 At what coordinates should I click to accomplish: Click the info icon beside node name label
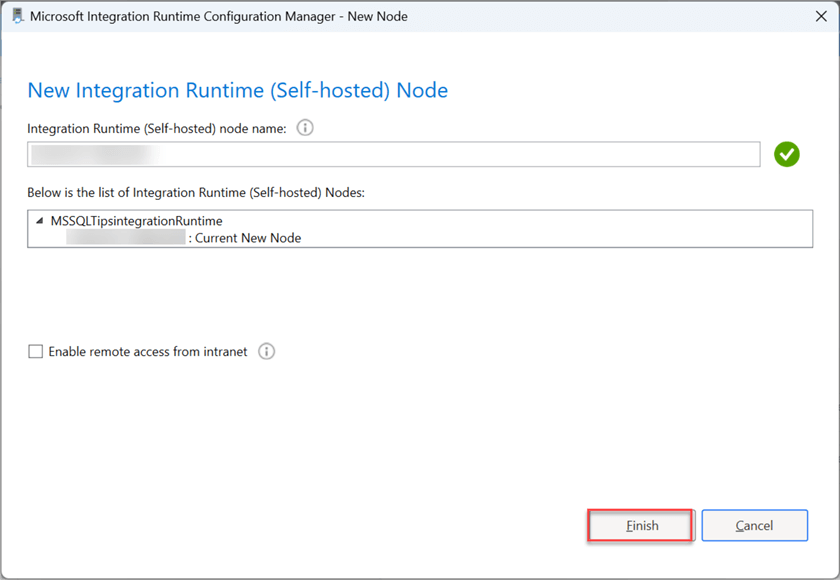(305, 128)
